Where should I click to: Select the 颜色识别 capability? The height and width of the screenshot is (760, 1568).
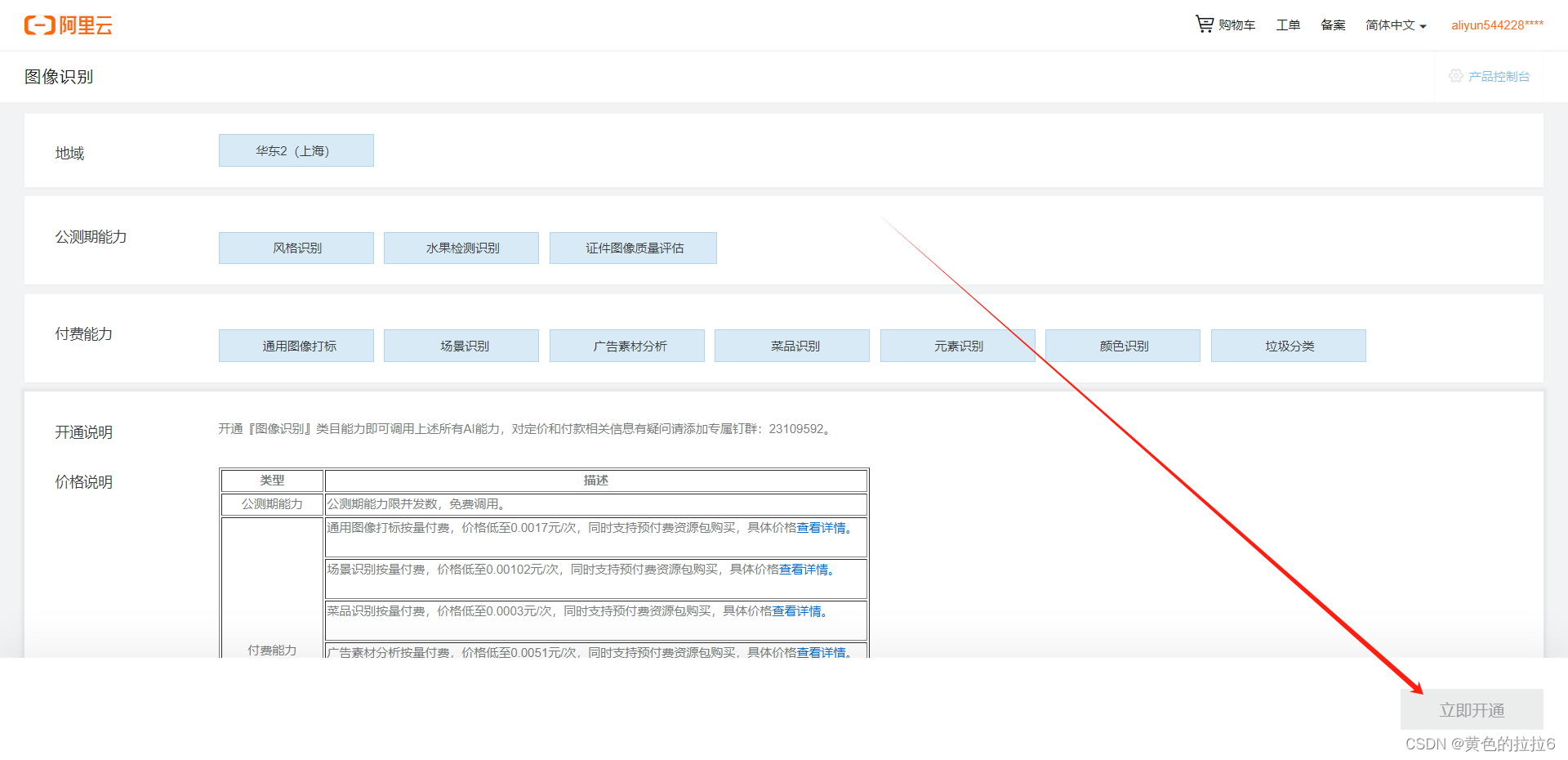pos(1123,346)
